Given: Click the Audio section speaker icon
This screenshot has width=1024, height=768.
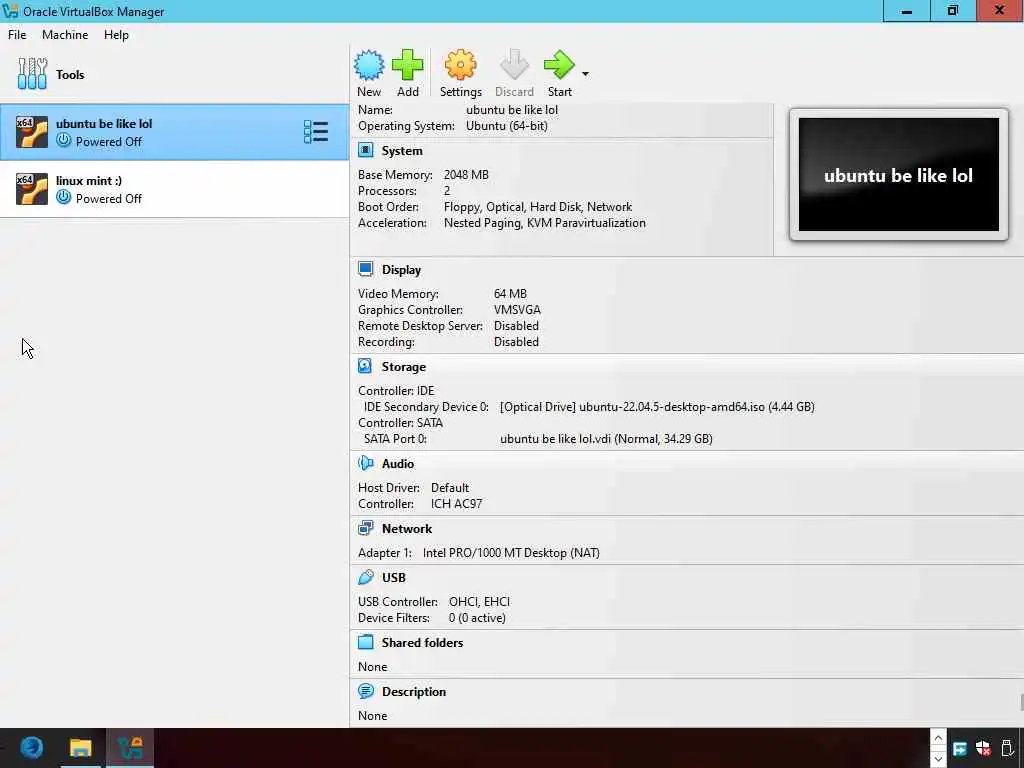Looking at the screenshot, I should coord(366,464).
